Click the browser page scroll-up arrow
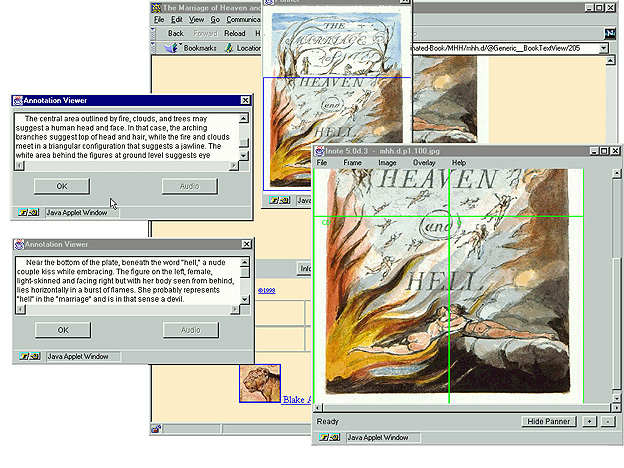Viewport: 624px width, 468px height. [610, 60]
